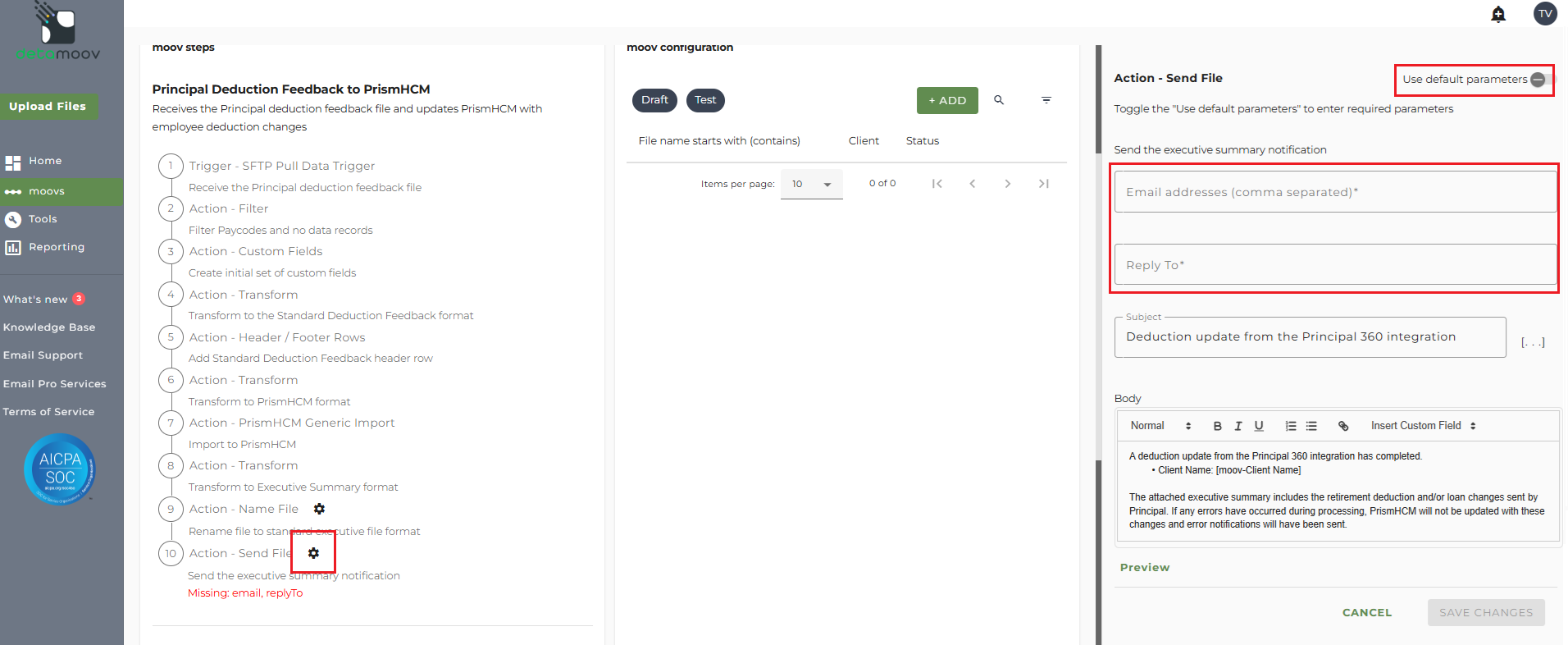Click the Draft filter chip
The height and width of the screenshot is (645, 1568).
pyautogui.click(x=654, y=100)
